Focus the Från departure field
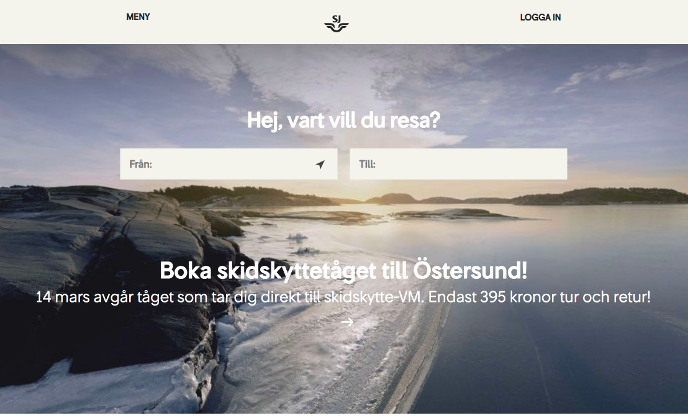The width and height of the screenshot is (688, 418). click(229, 164)
